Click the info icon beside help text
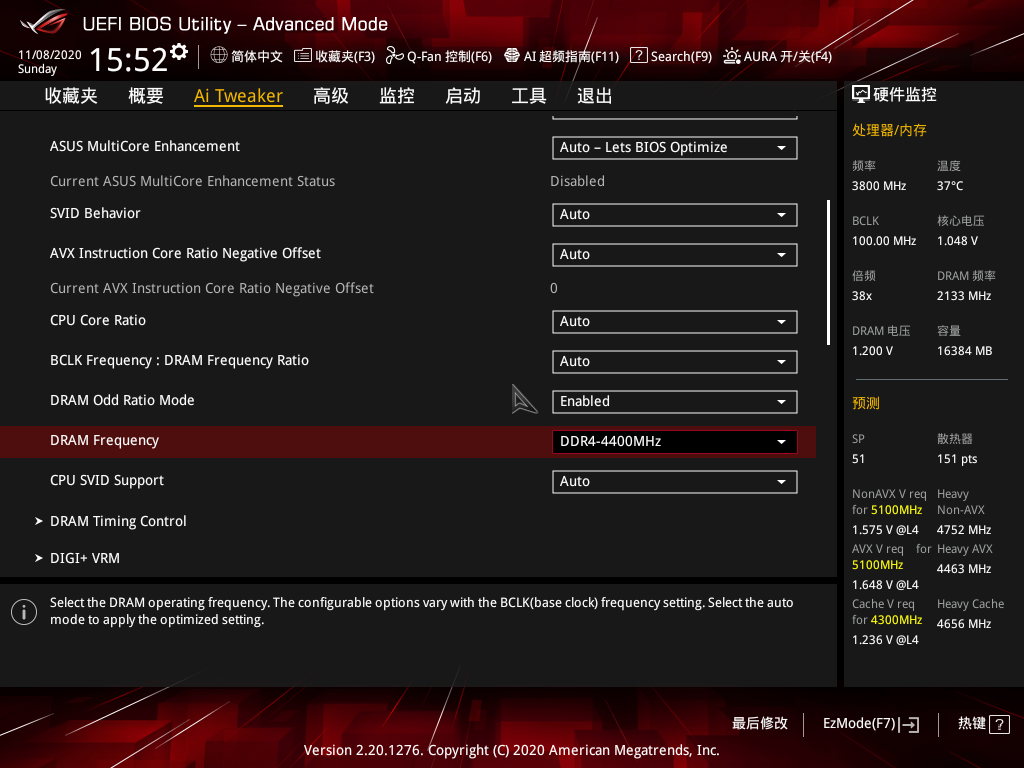 pyautogui.click(x=24, y=612)
